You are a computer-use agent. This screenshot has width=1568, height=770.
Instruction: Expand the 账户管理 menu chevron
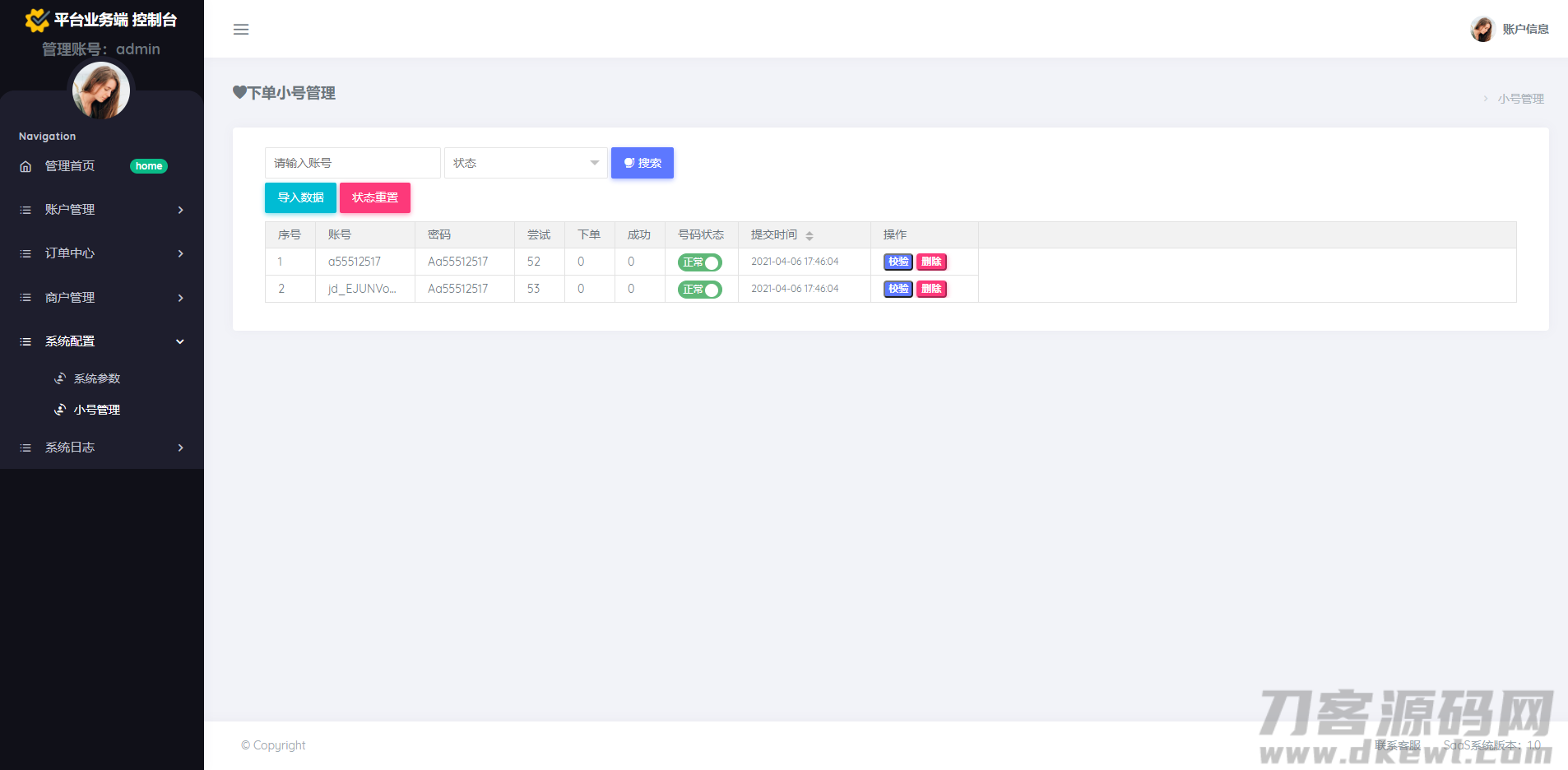pos(180,210)
